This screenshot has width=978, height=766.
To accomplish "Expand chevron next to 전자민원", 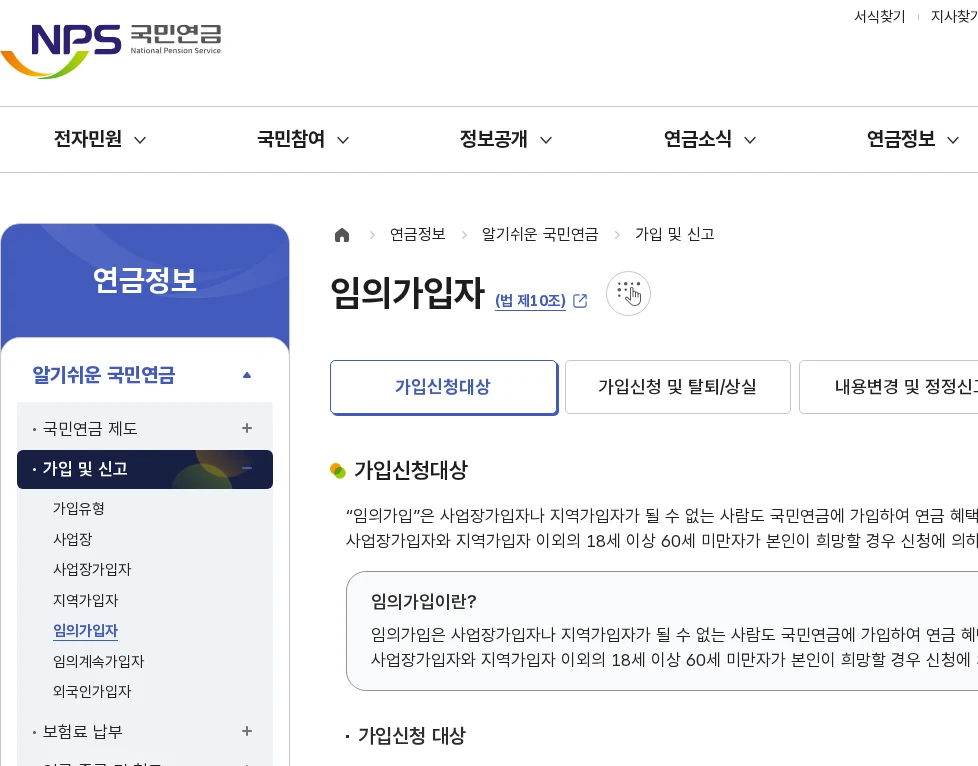I will click(140, 140).
